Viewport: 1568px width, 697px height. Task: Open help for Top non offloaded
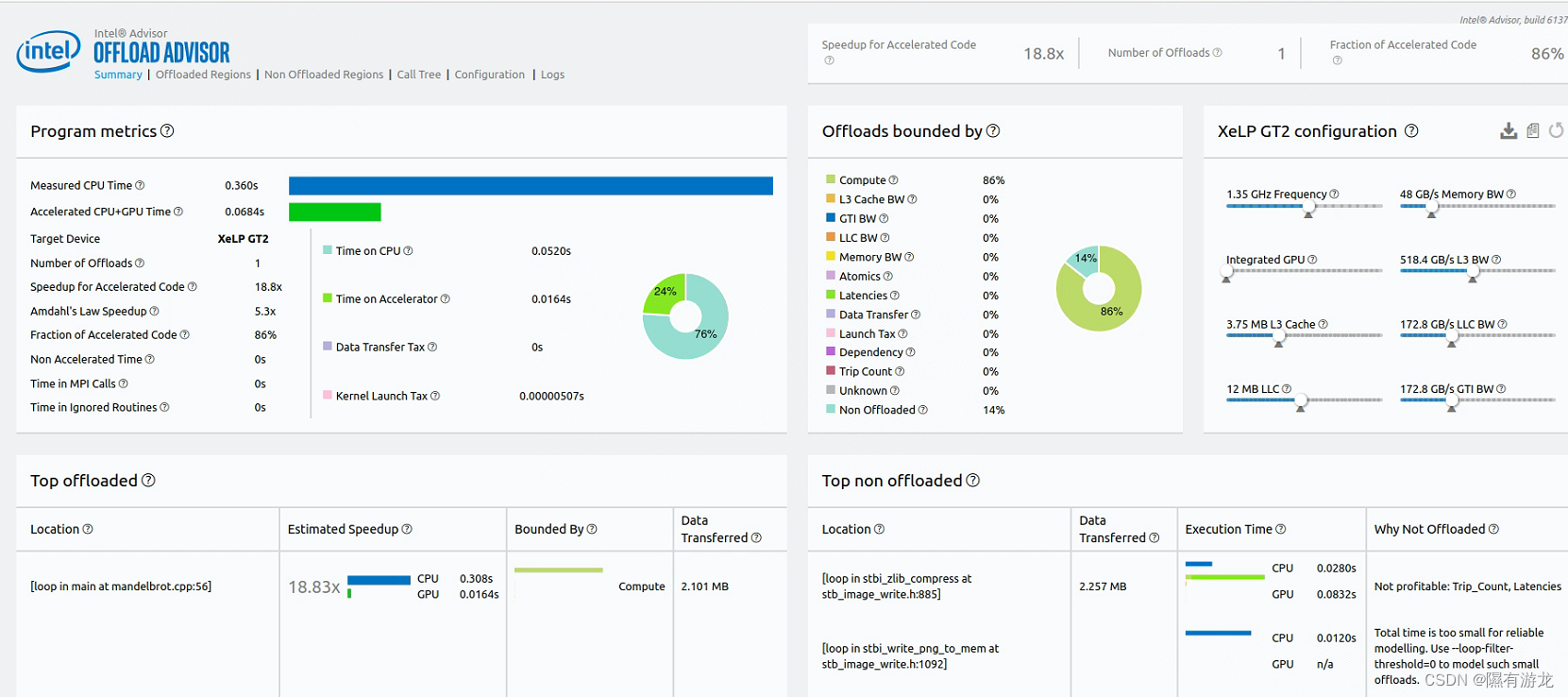click(973, 481)
